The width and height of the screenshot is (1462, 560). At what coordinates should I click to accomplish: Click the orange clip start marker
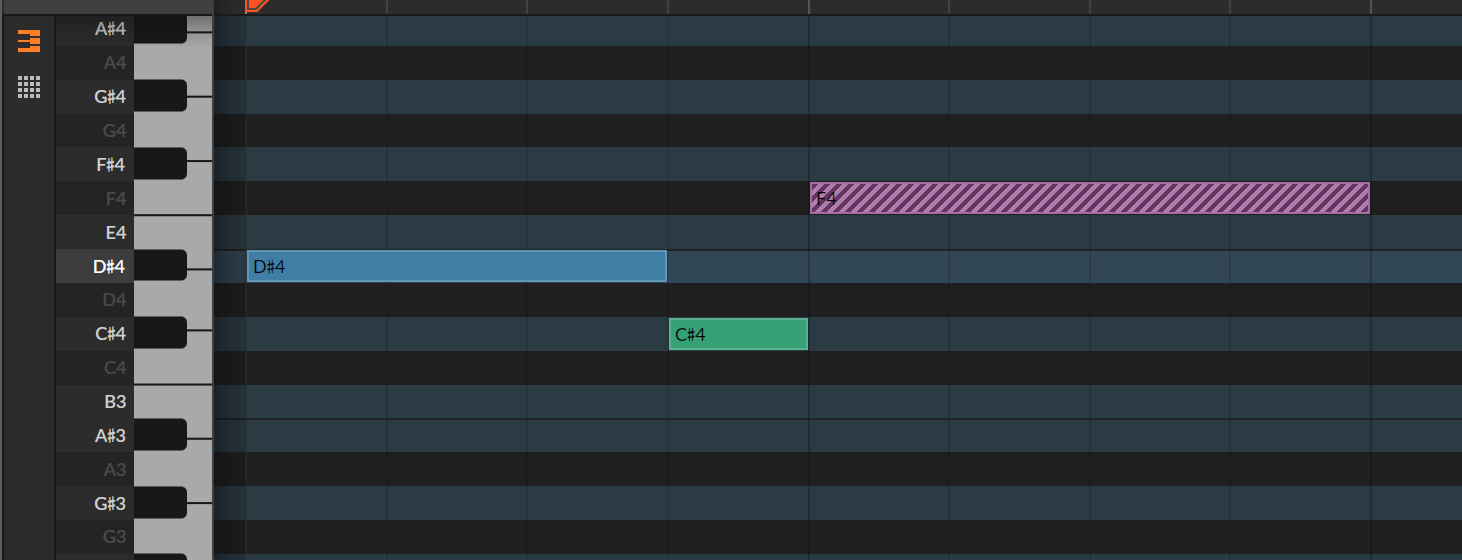click(256, 5)
